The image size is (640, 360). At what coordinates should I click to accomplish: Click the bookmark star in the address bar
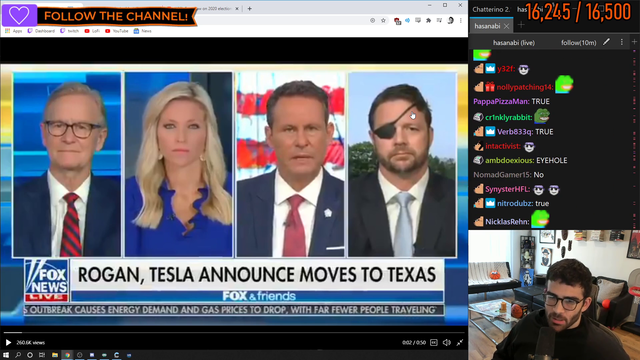point(383,20)
